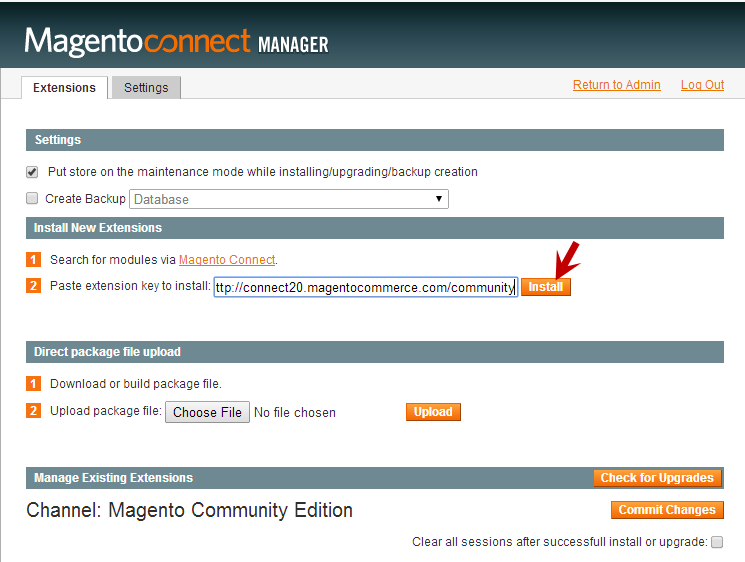The height and width of the screenshot is (562, 745).
Task: Click the 'Paste extension key to install:' label
Action: [130, 286]
